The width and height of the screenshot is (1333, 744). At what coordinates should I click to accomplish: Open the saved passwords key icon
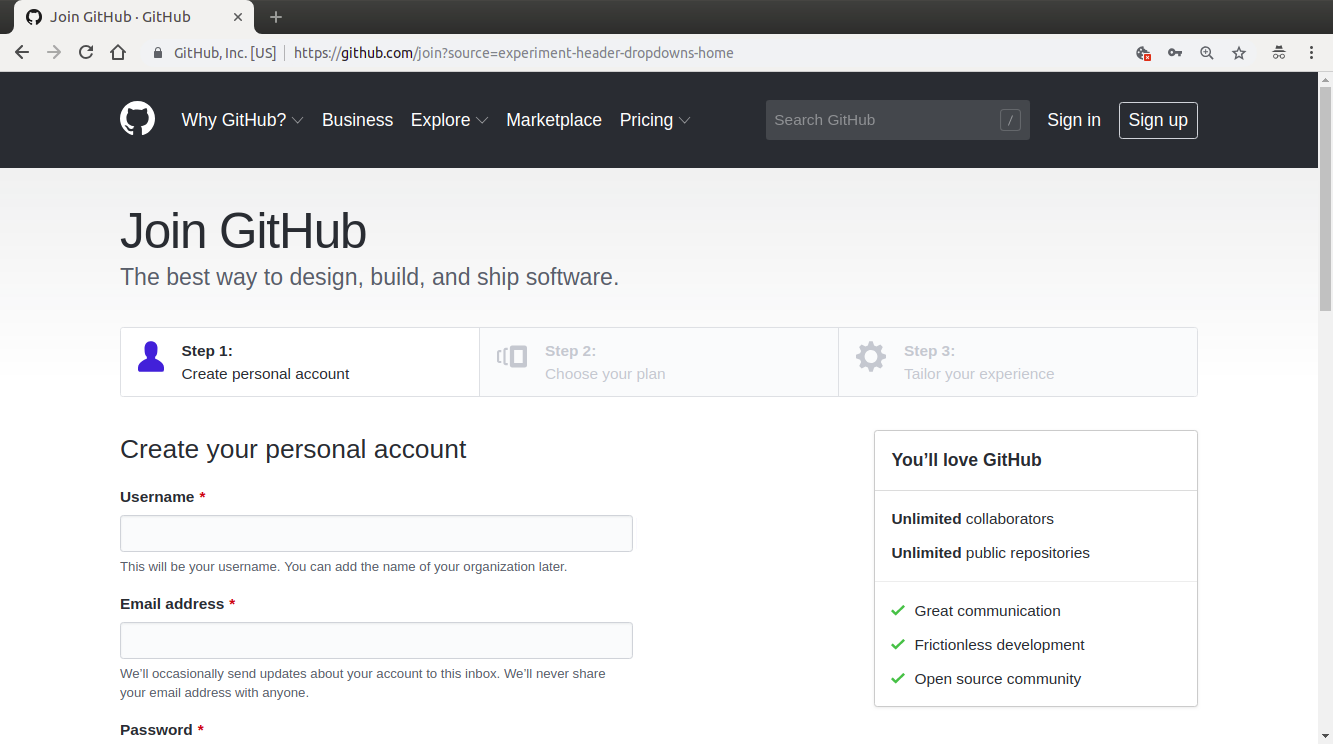(x=1175, y=53)
